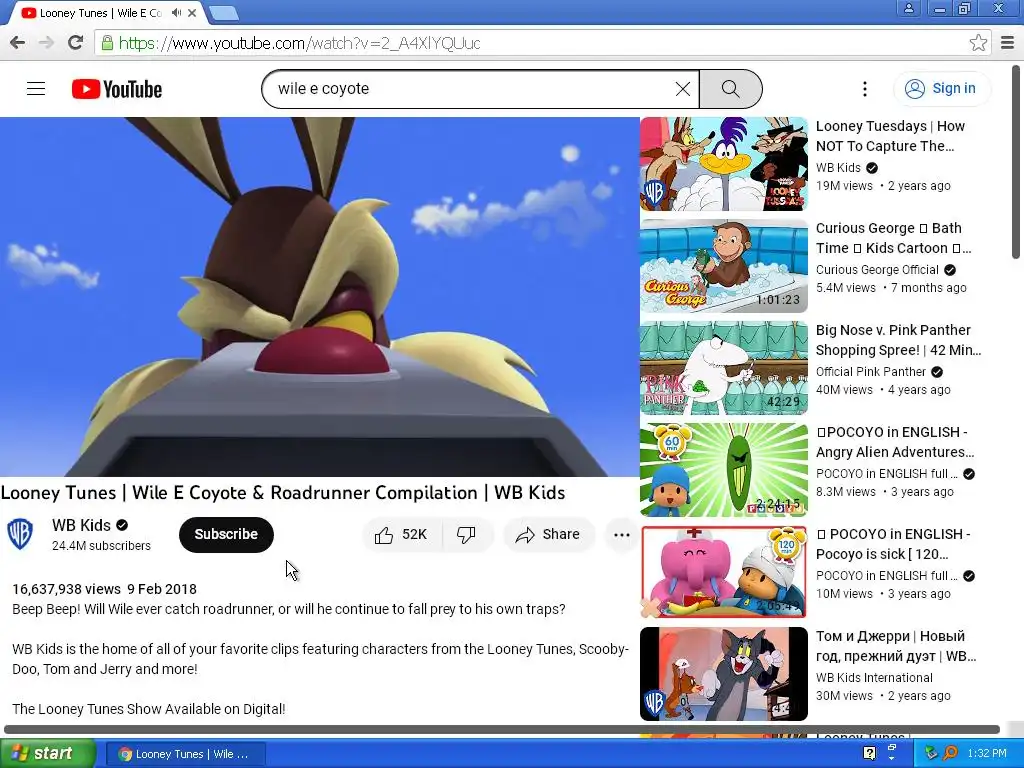The image size is (1024, 768).
Task: Close the Looney Tunes browser tab
Action: point(192,12)
